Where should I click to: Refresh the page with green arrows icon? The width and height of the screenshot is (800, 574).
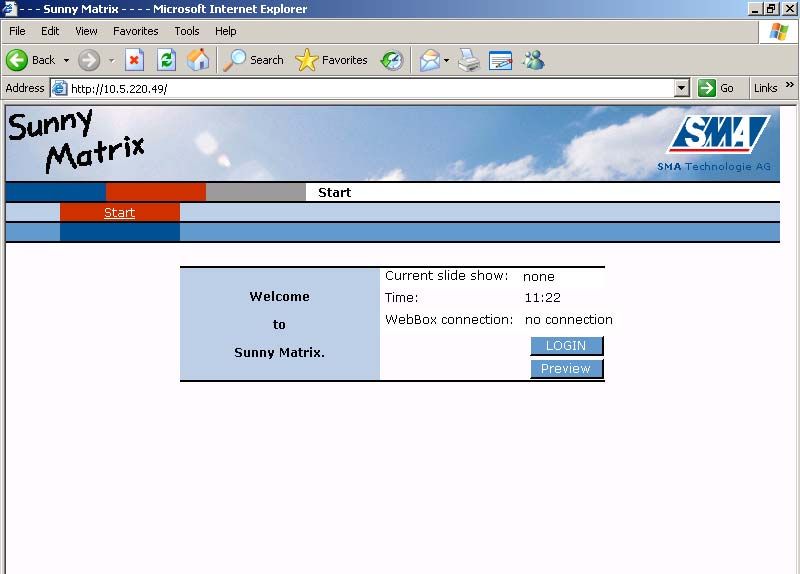(x=166, y=60)
